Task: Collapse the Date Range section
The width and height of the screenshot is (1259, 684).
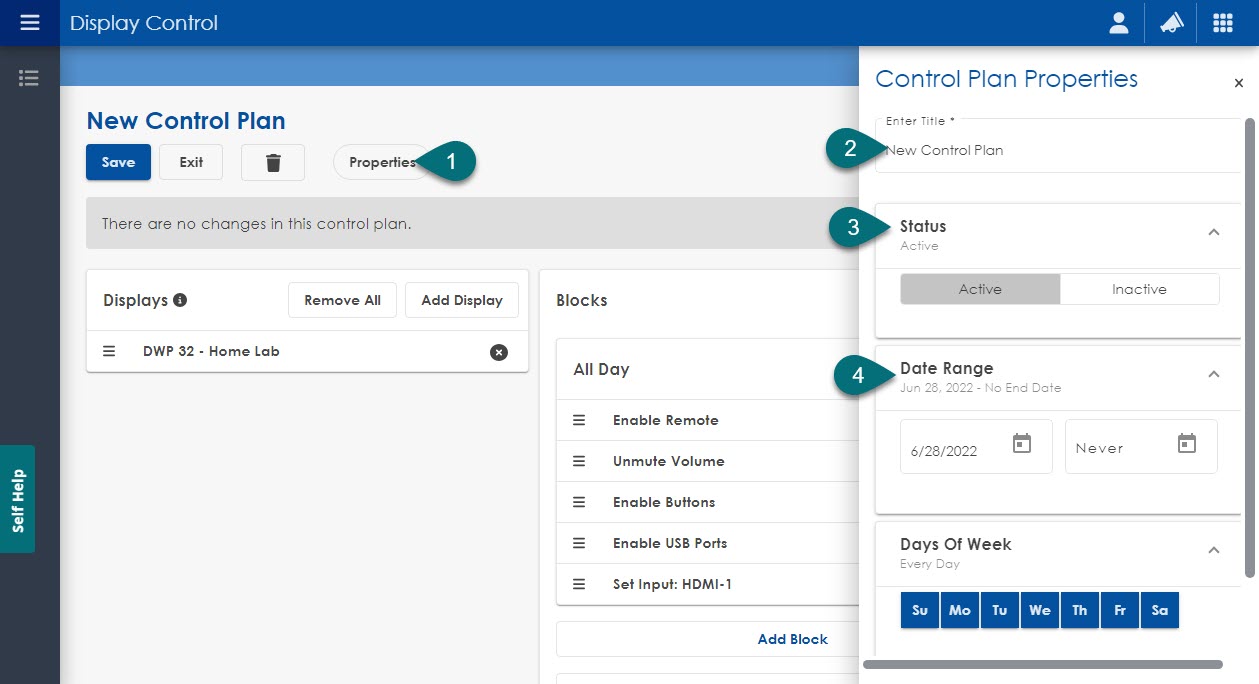Action: (1214, 374)
